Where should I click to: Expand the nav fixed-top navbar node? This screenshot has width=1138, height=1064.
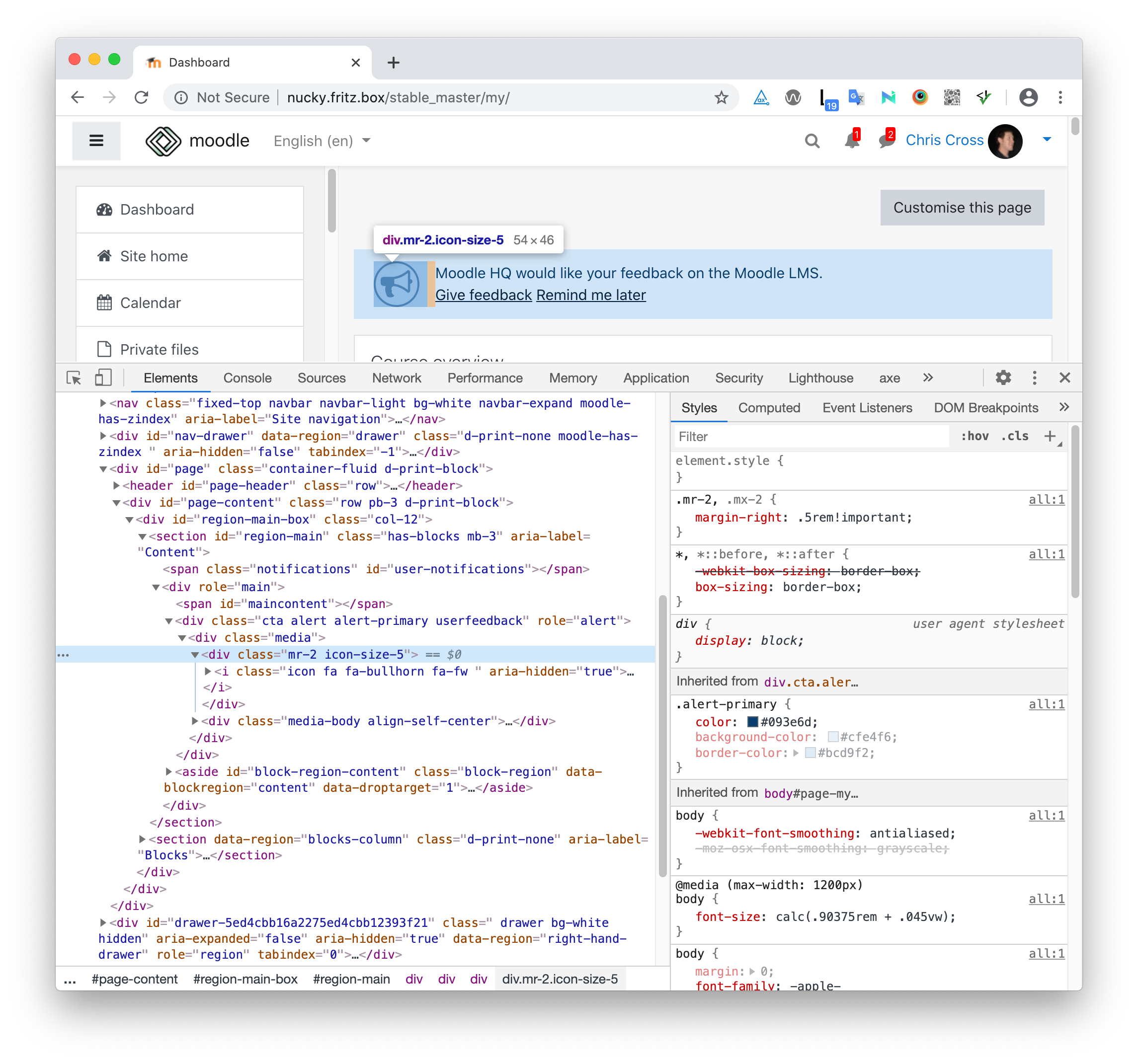coord(103,403)
